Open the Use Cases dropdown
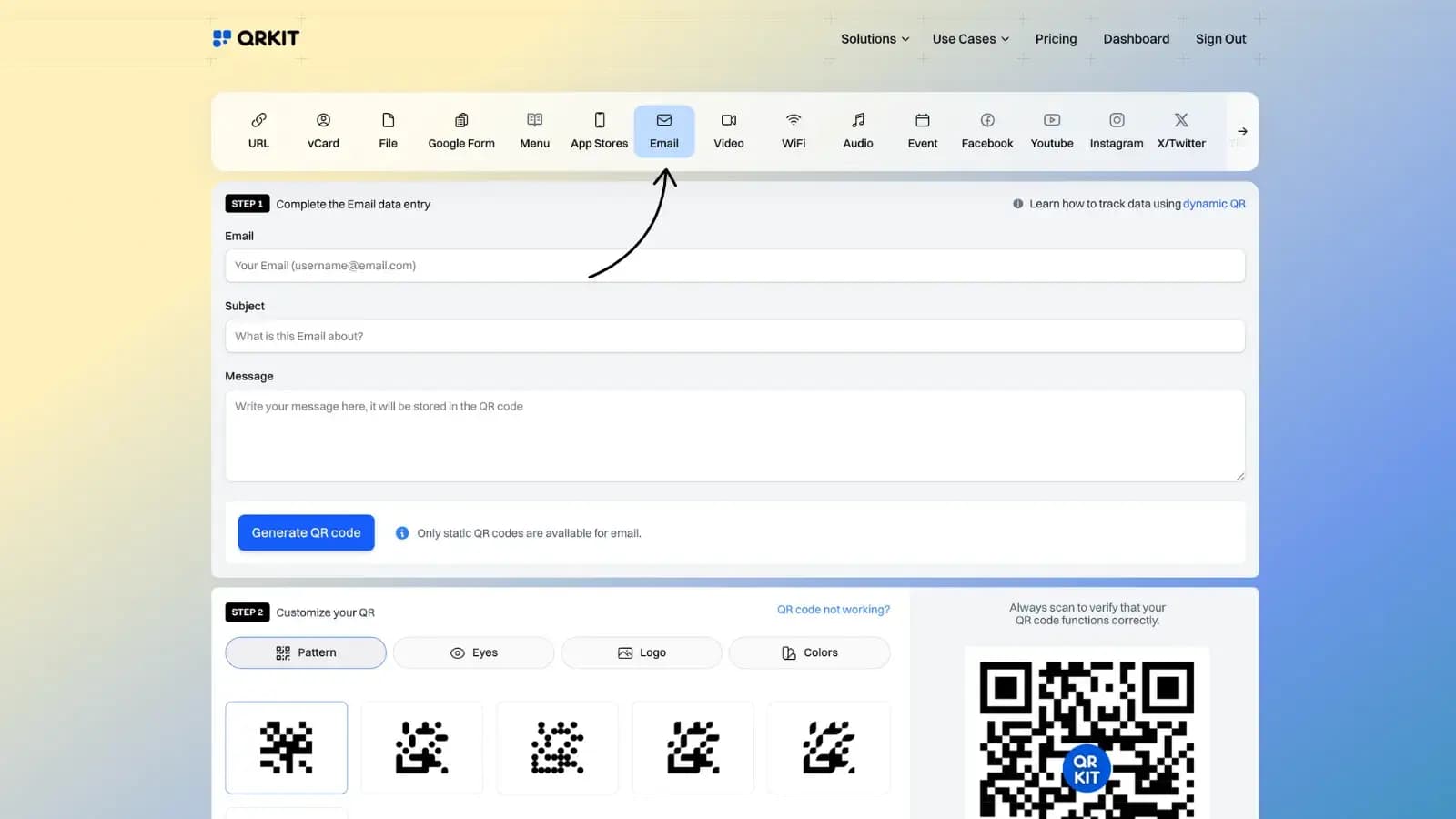The image size is (1456, 819). pos(969,38)
